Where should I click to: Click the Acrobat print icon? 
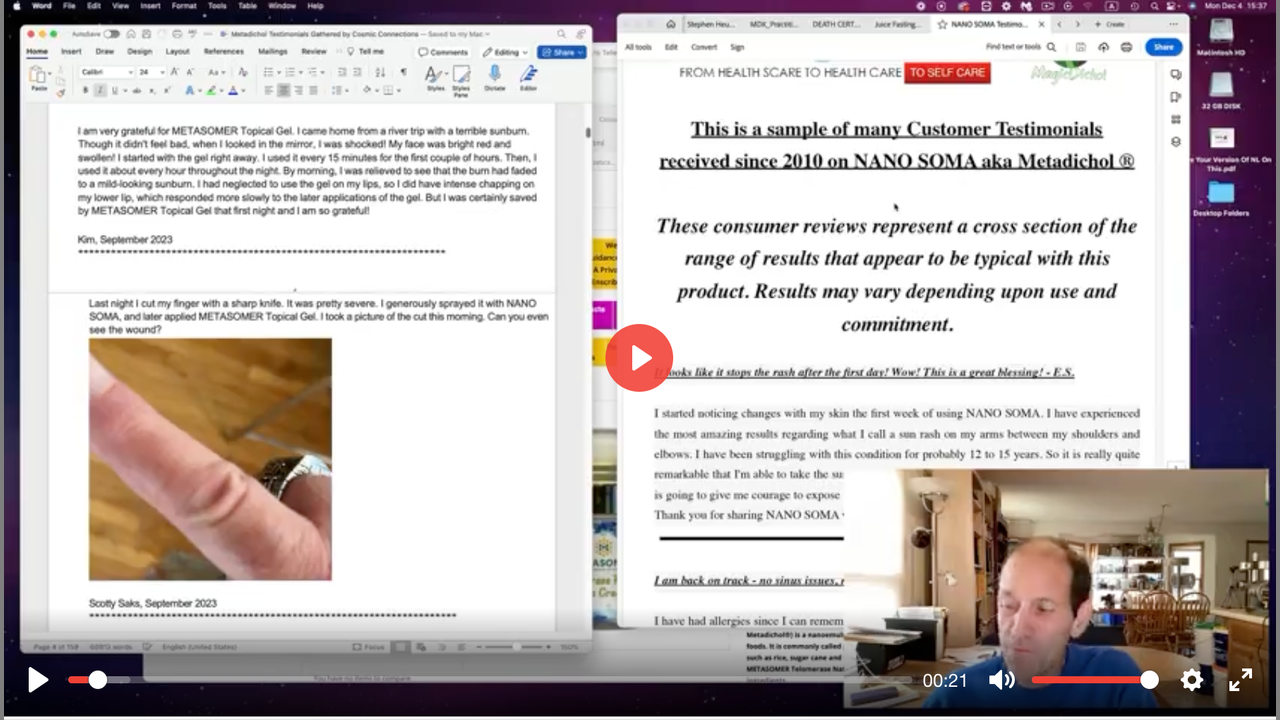[x=1126, y=47]
